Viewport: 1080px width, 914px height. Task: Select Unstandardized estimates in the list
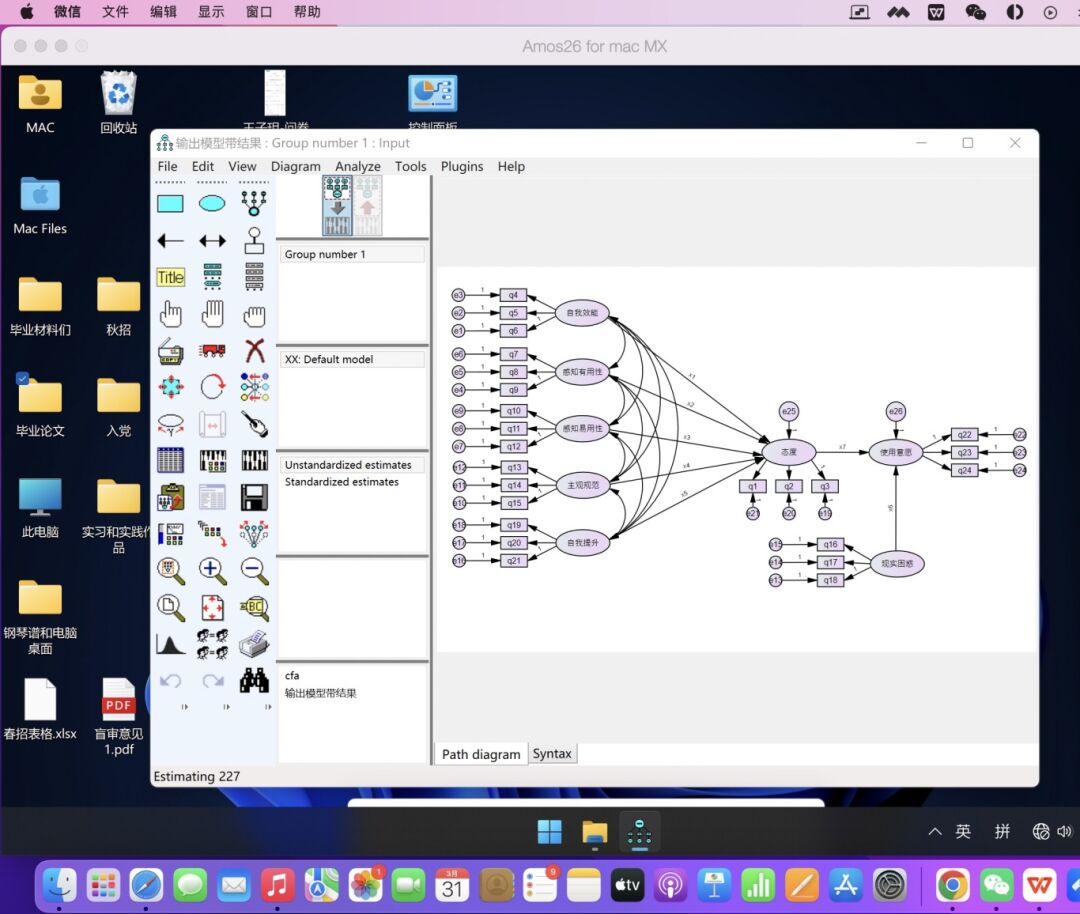click(x=347, y=465)
